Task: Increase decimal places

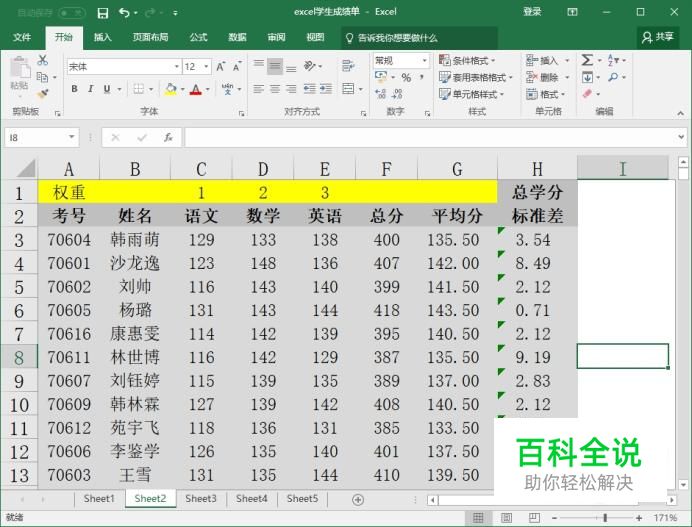Action: [x=380, y=93]
